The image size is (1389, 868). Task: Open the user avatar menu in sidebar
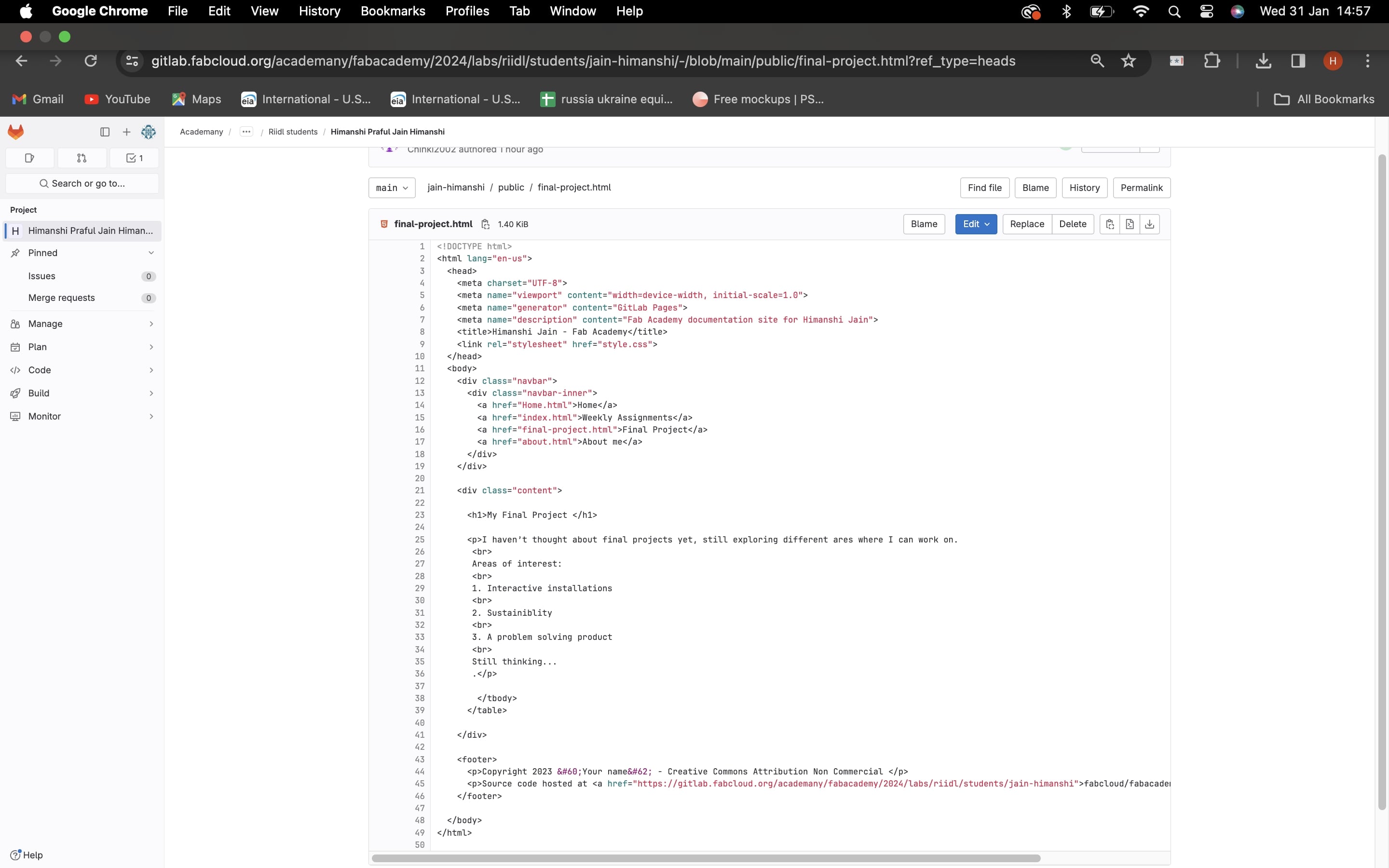(148, 132)
